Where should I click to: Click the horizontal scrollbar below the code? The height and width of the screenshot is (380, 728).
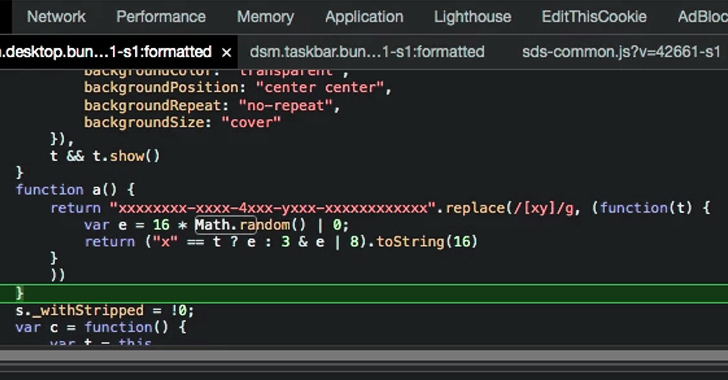point(364,356)
